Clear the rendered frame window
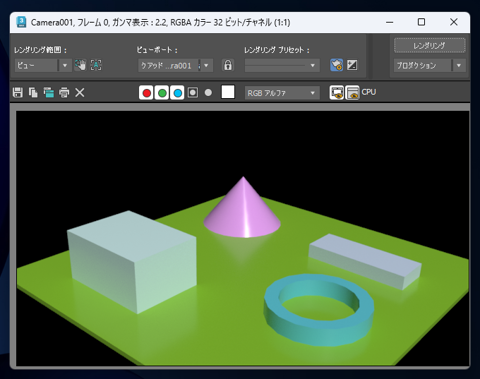 (x=80, y=92)
